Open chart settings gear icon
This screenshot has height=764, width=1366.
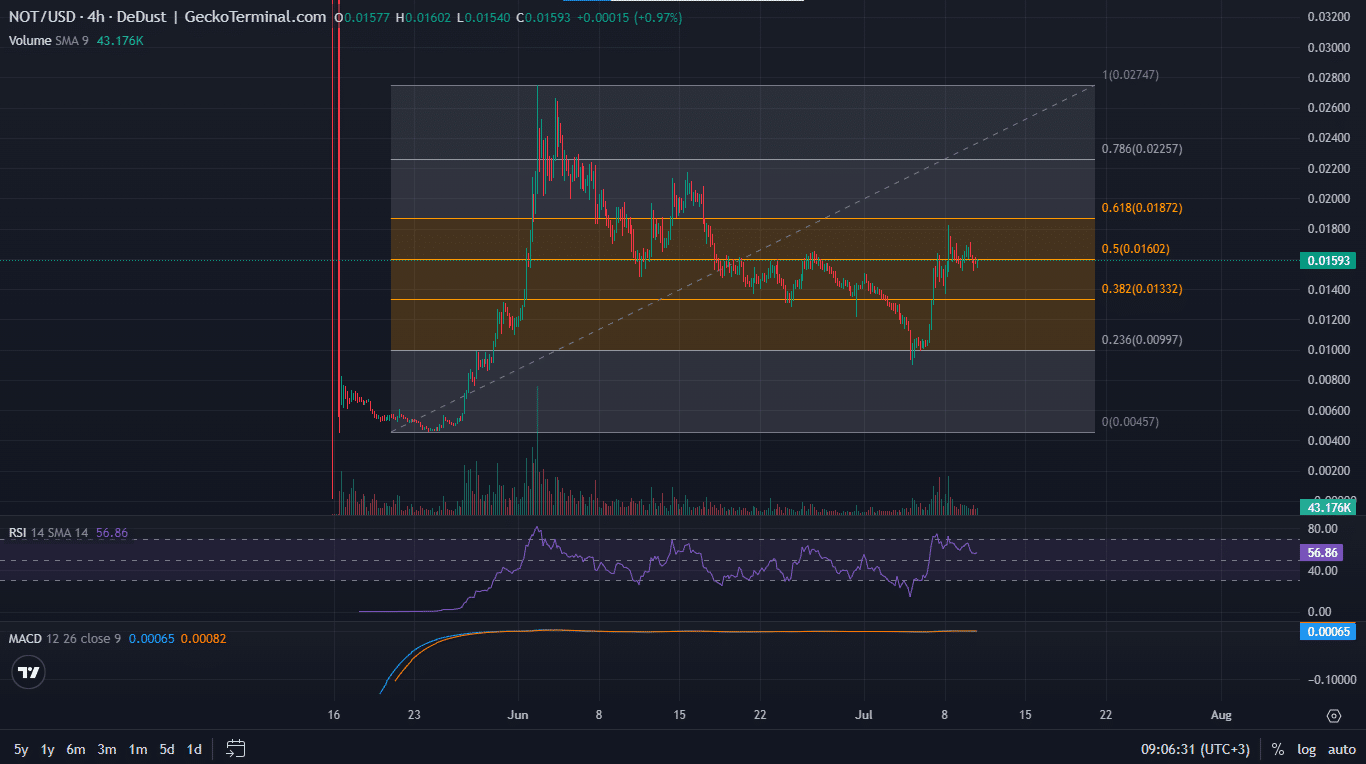[1333, 716]
